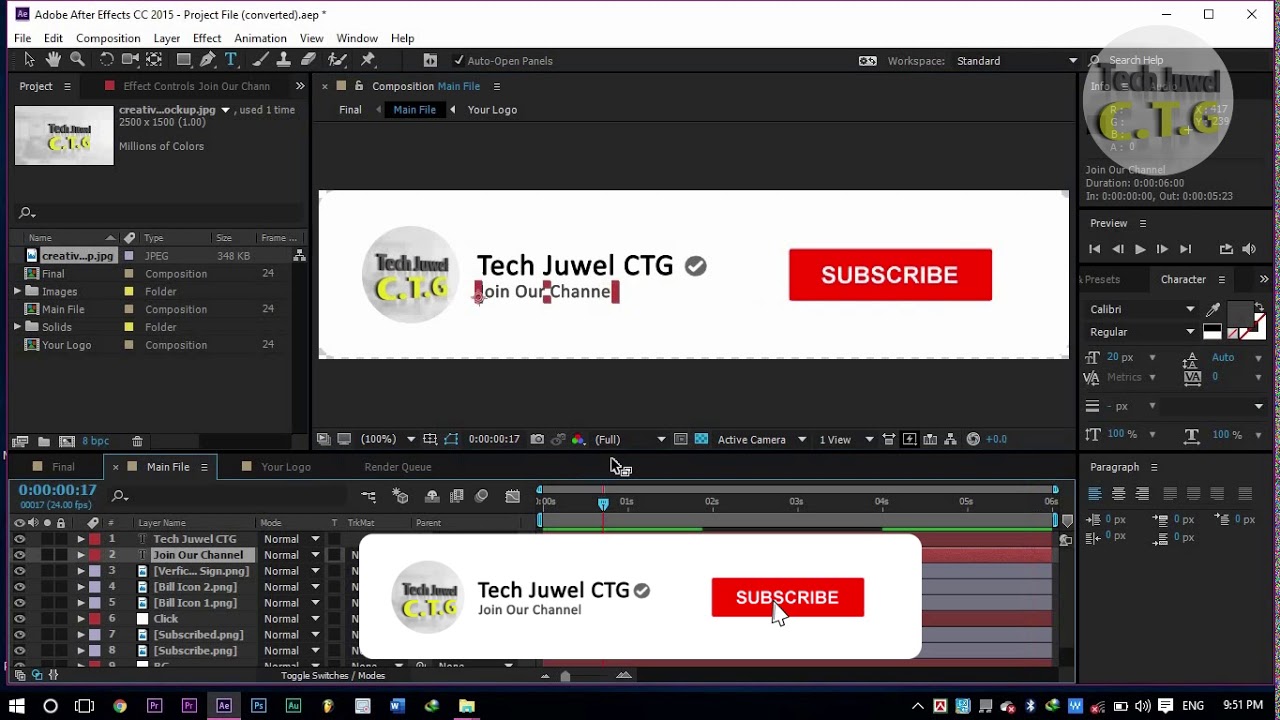The image size is (1280, 720).
Task: Select the Zoom magnifier tool
Action: pos(77,60)
